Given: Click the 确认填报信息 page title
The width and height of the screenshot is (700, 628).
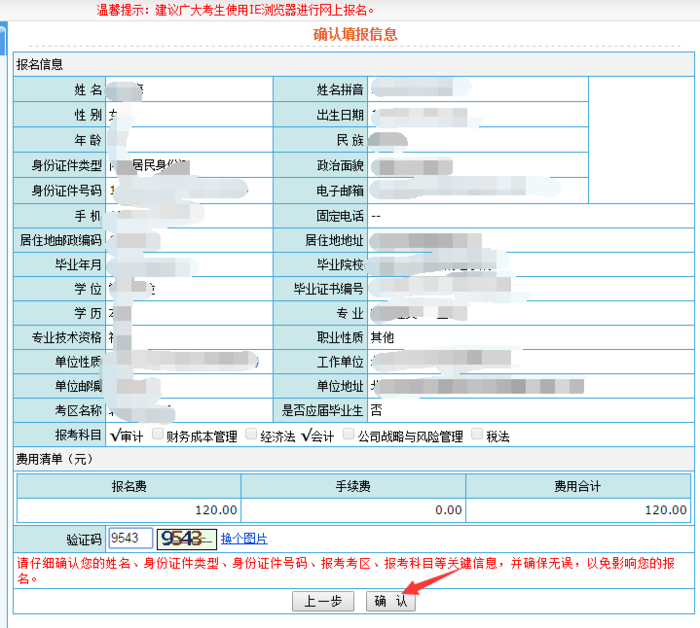Looking at the screenshot, I should tap(355, 34).
